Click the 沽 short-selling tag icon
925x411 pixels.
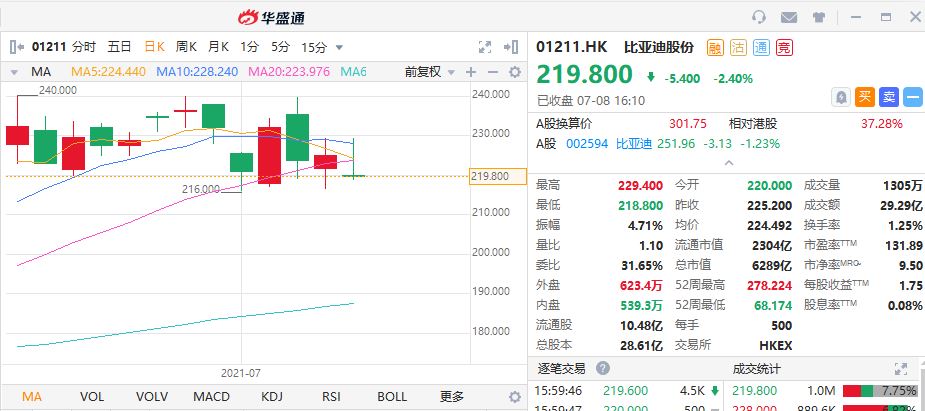coord(738,48)
